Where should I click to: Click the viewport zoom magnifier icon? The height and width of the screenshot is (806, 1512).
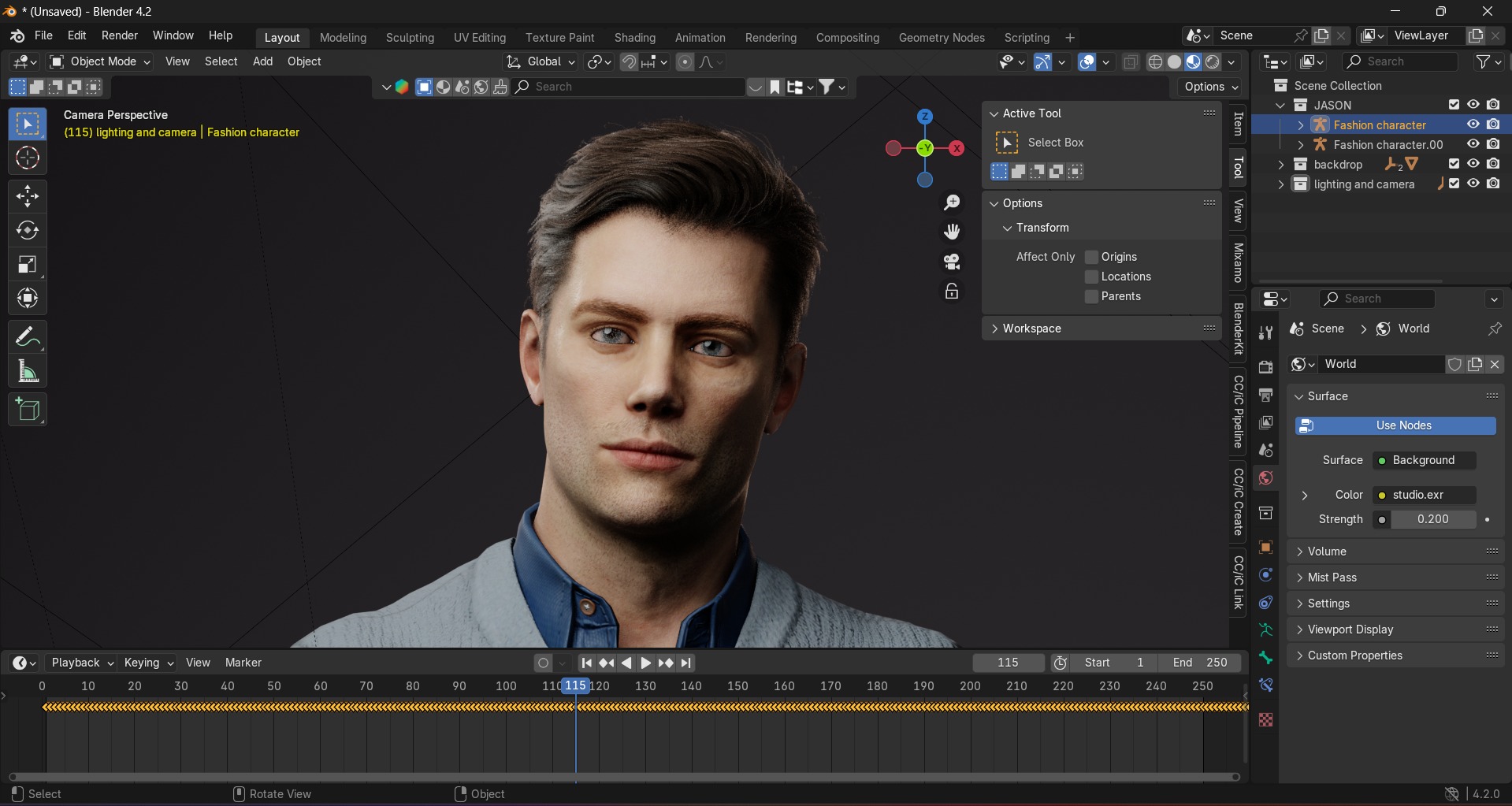(x=952, y=202)
